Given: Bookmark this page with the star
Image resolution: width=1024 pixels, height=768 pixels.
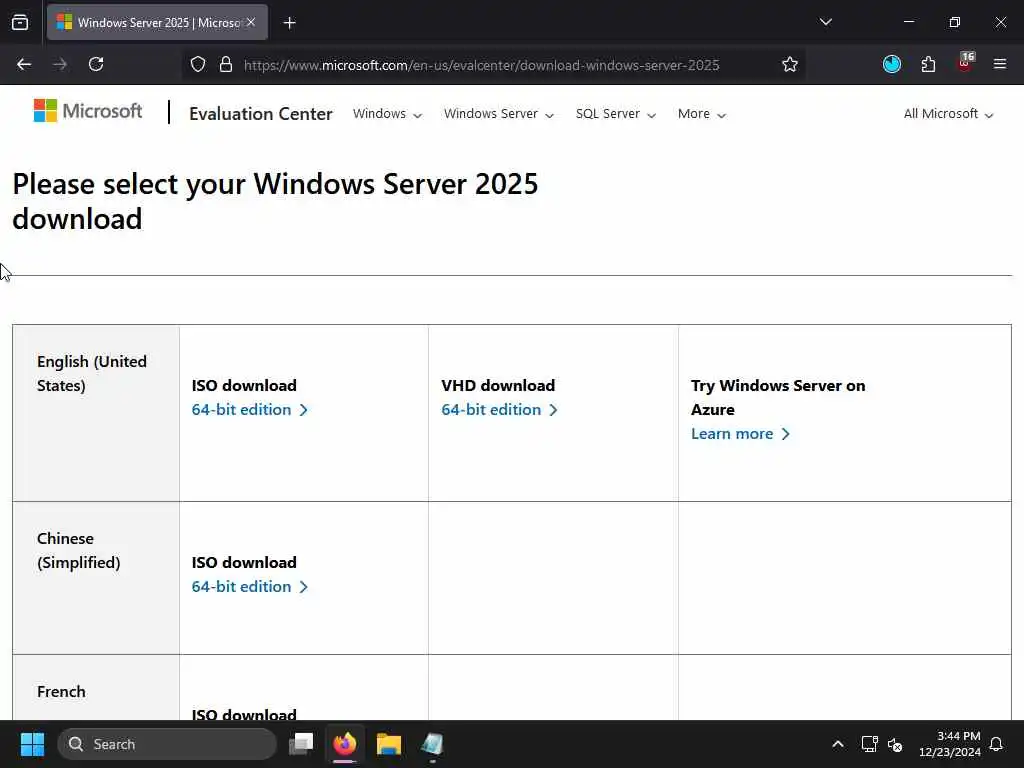Looking at the screenshot, I should coord(790,64).
